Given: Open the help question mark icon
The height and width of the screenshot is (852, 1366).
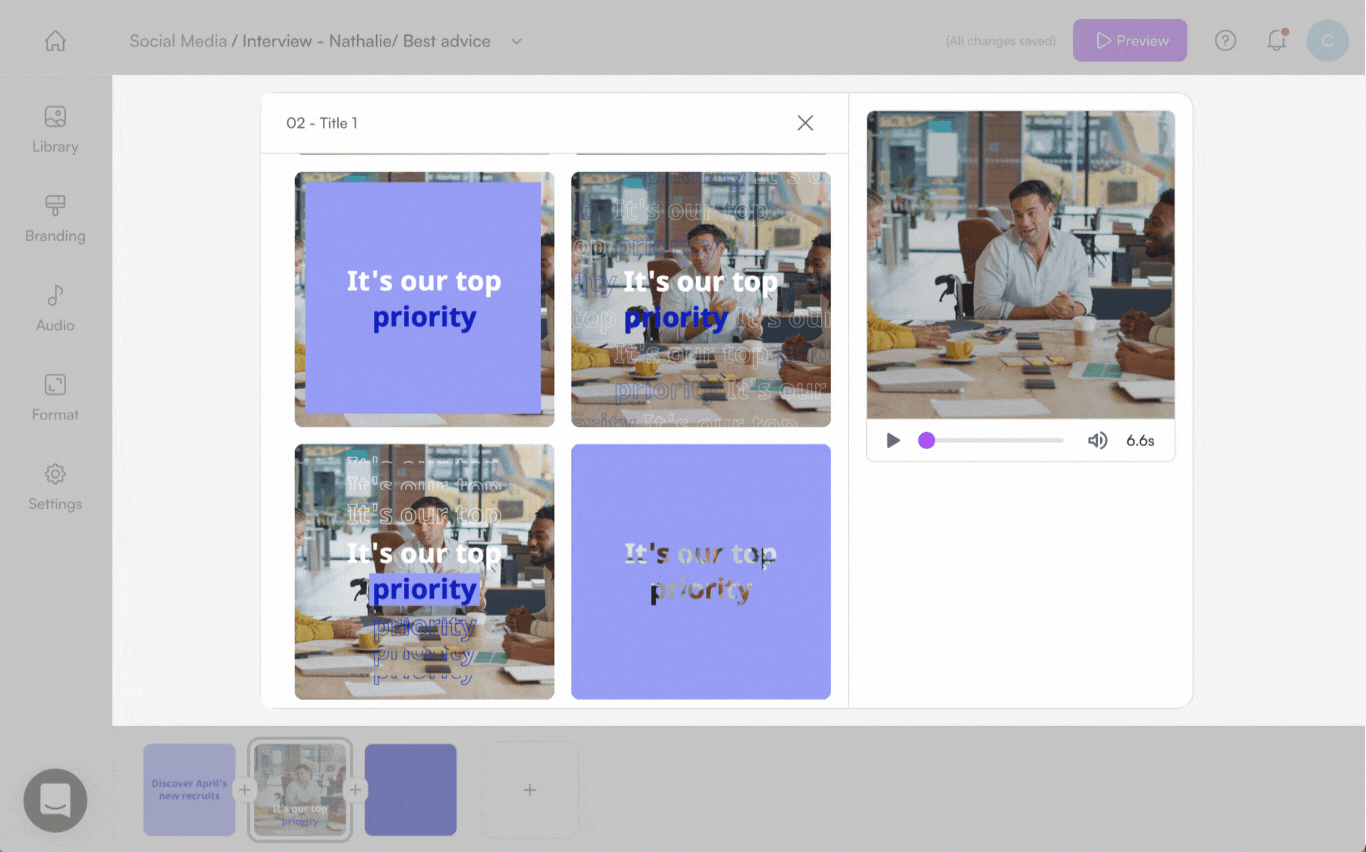Looking at the screenshot, I should [1225, 41].
